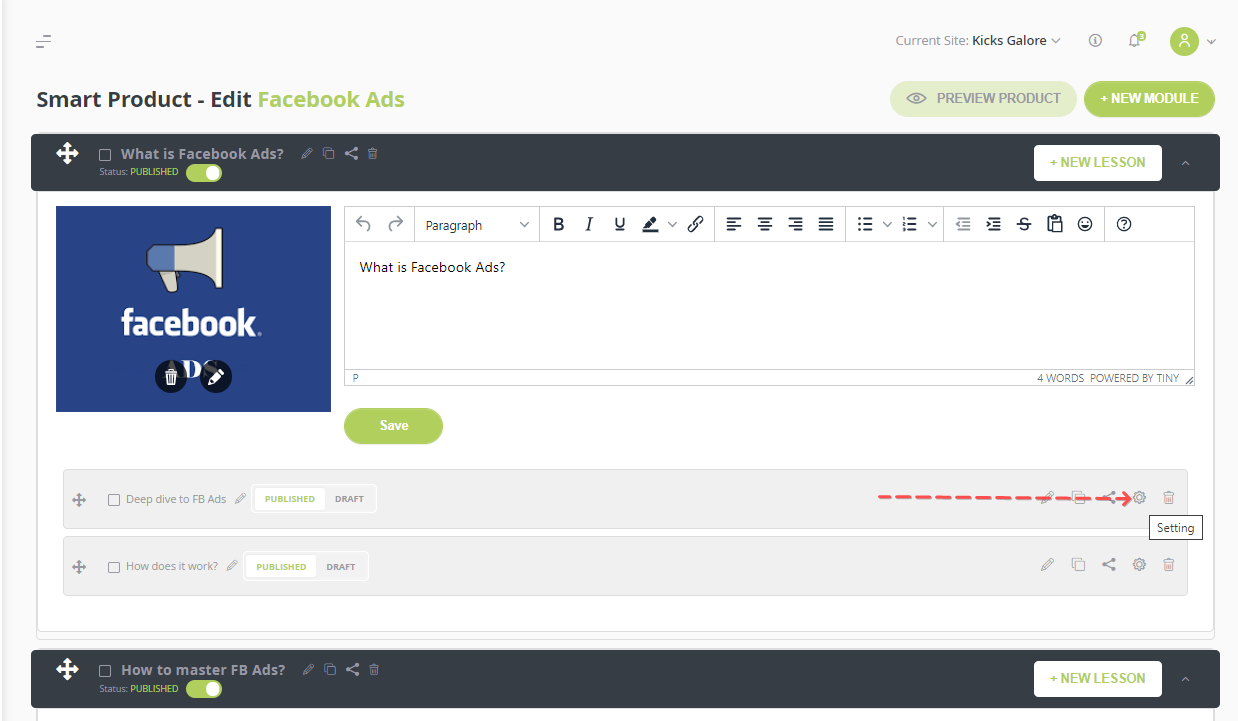The height and width of the screenshot is (721, 1238).
Task: Delete the Facebook Ads module image
Action: pyautogui.click(x=171, y=376)
